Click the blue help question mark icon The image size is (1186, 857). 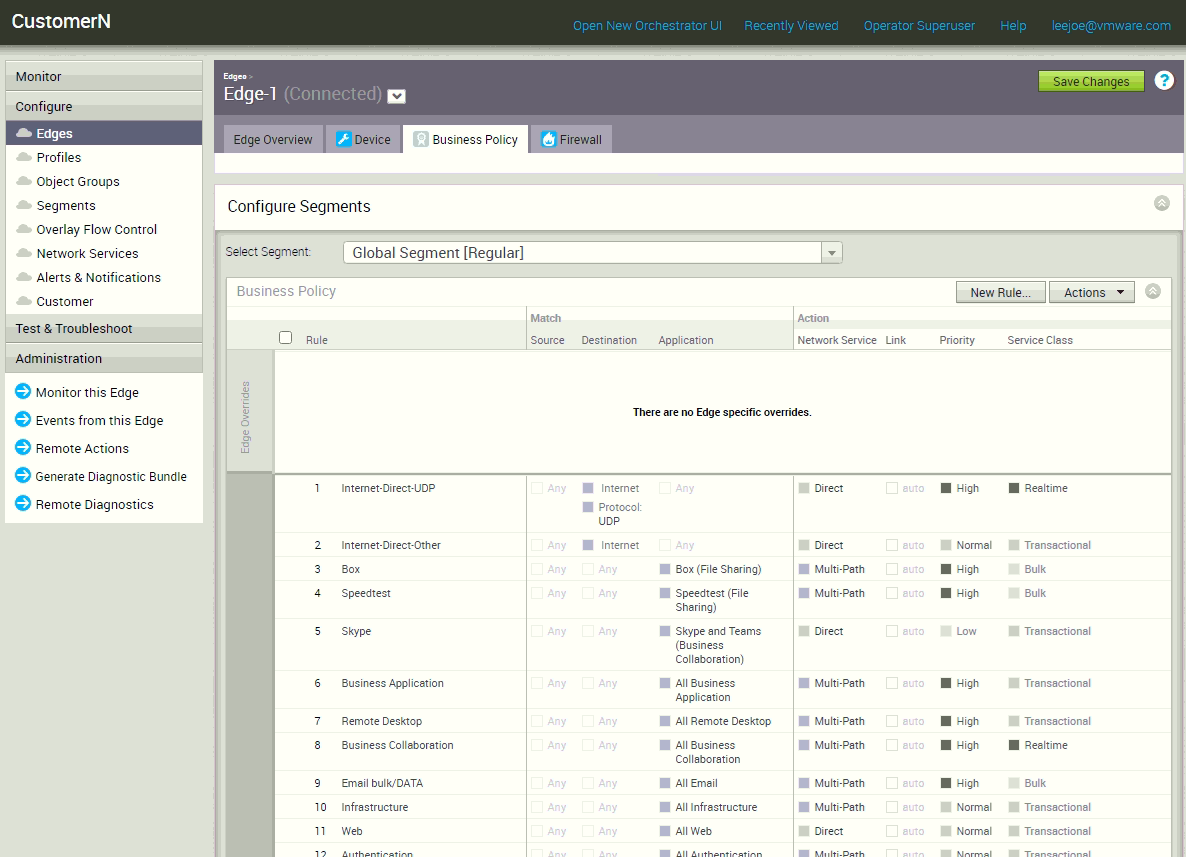tap(1164, 80)
